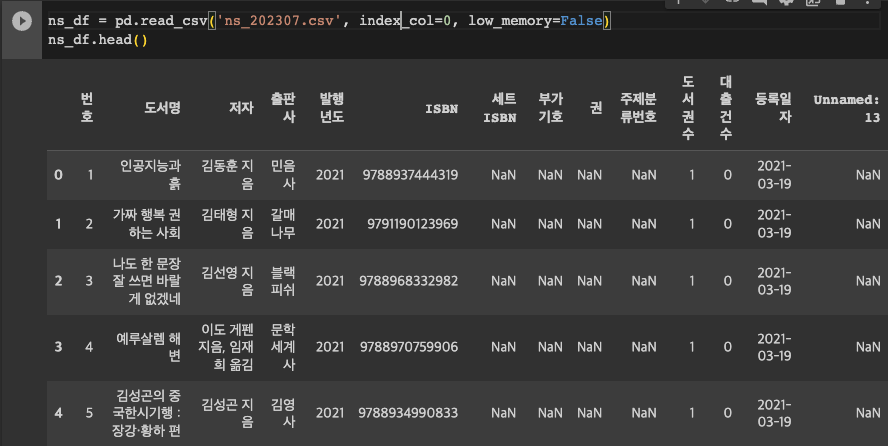Click publisher cell 김영사
Viewport: 888px width, 446px height.
[x=283, y=413]
